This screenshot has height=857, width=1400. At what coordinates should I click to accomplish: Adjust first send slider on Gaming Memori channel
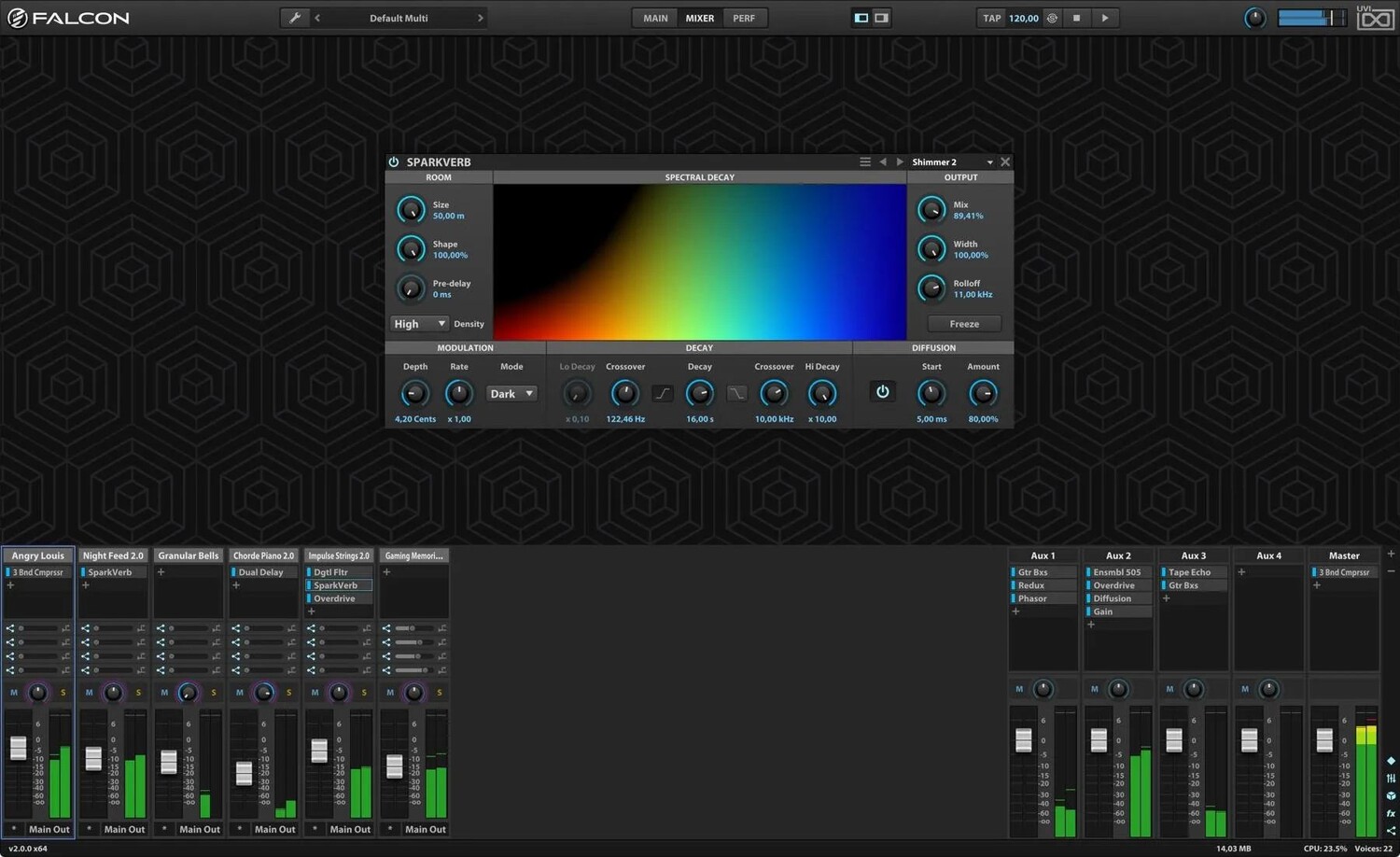413,628
